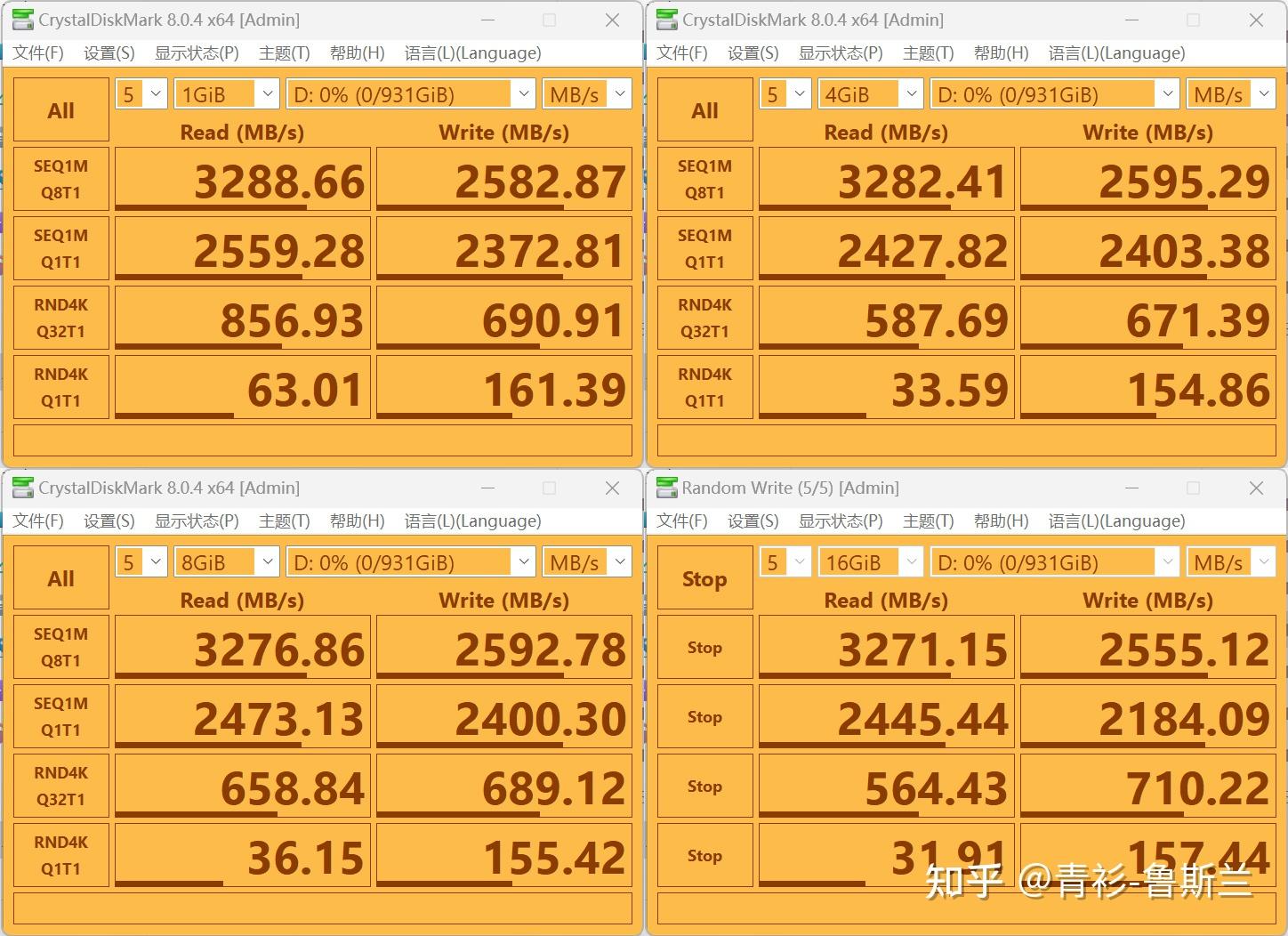Start SEQ1M Q8T1 test in 8GiB window

61,648
